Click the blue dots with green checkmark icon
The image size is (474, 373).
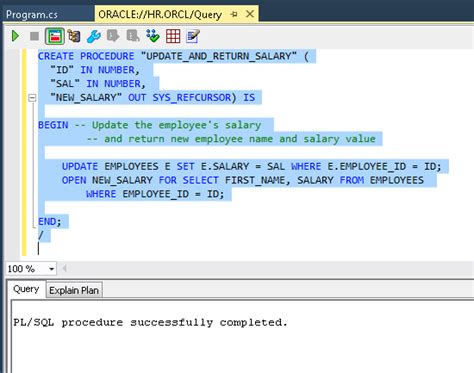click(153, 36)
